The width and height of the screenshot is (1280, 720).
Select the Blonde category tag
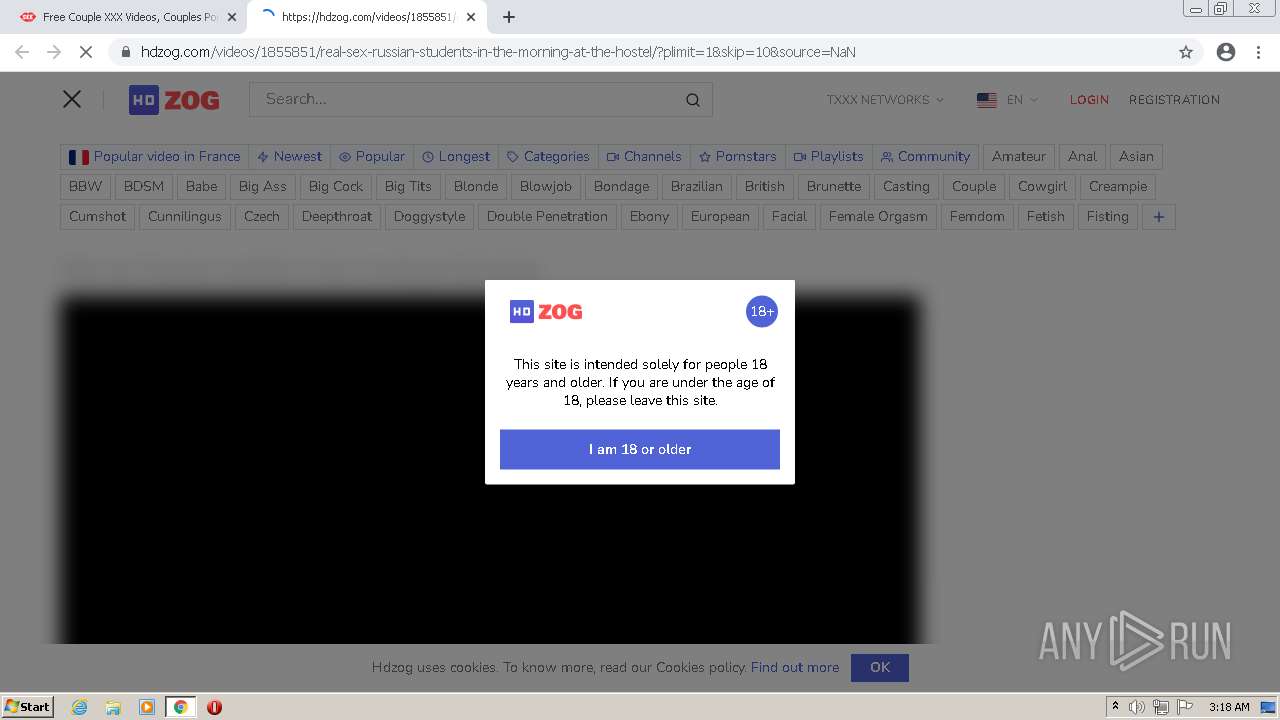(476, 187)
